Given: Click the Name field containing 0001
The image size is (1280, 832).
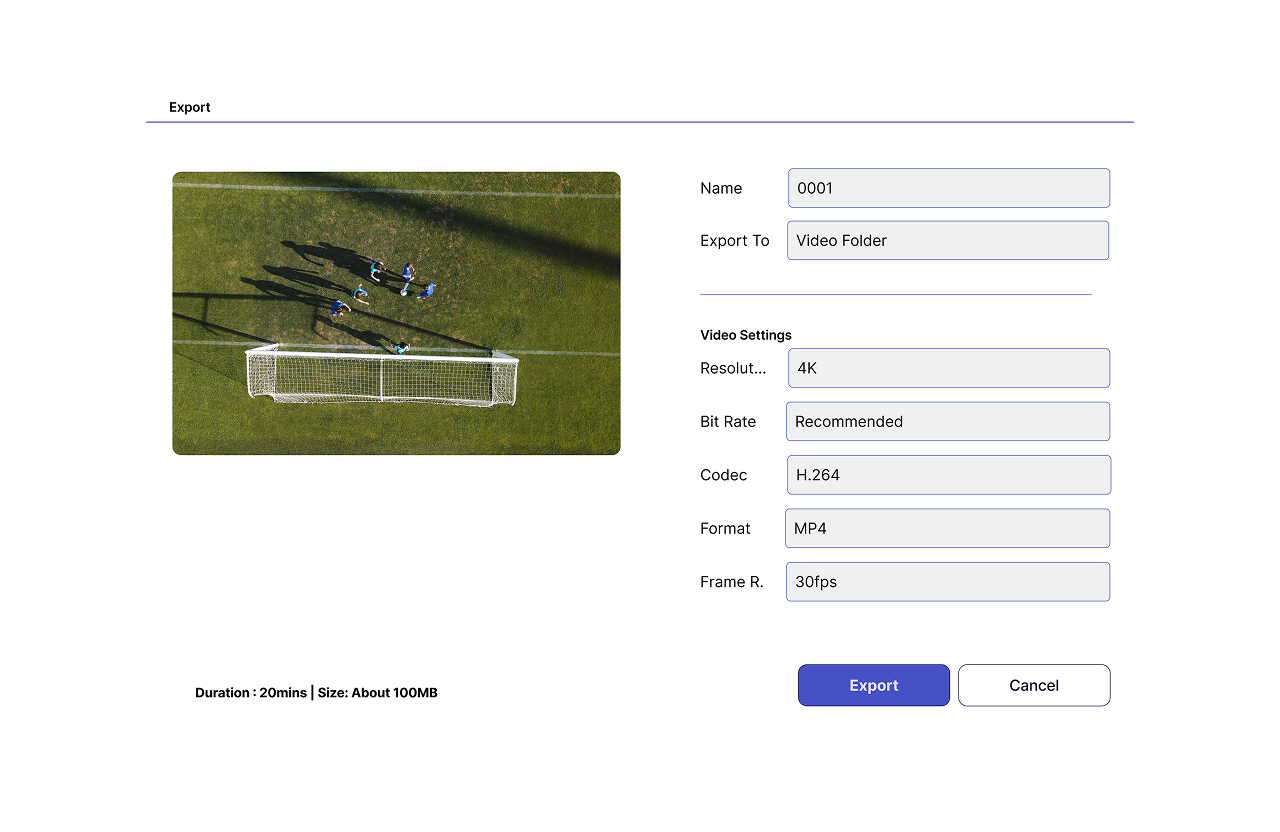Looking at the screenshot, I should pyautogui.click(x=948, y=188).
